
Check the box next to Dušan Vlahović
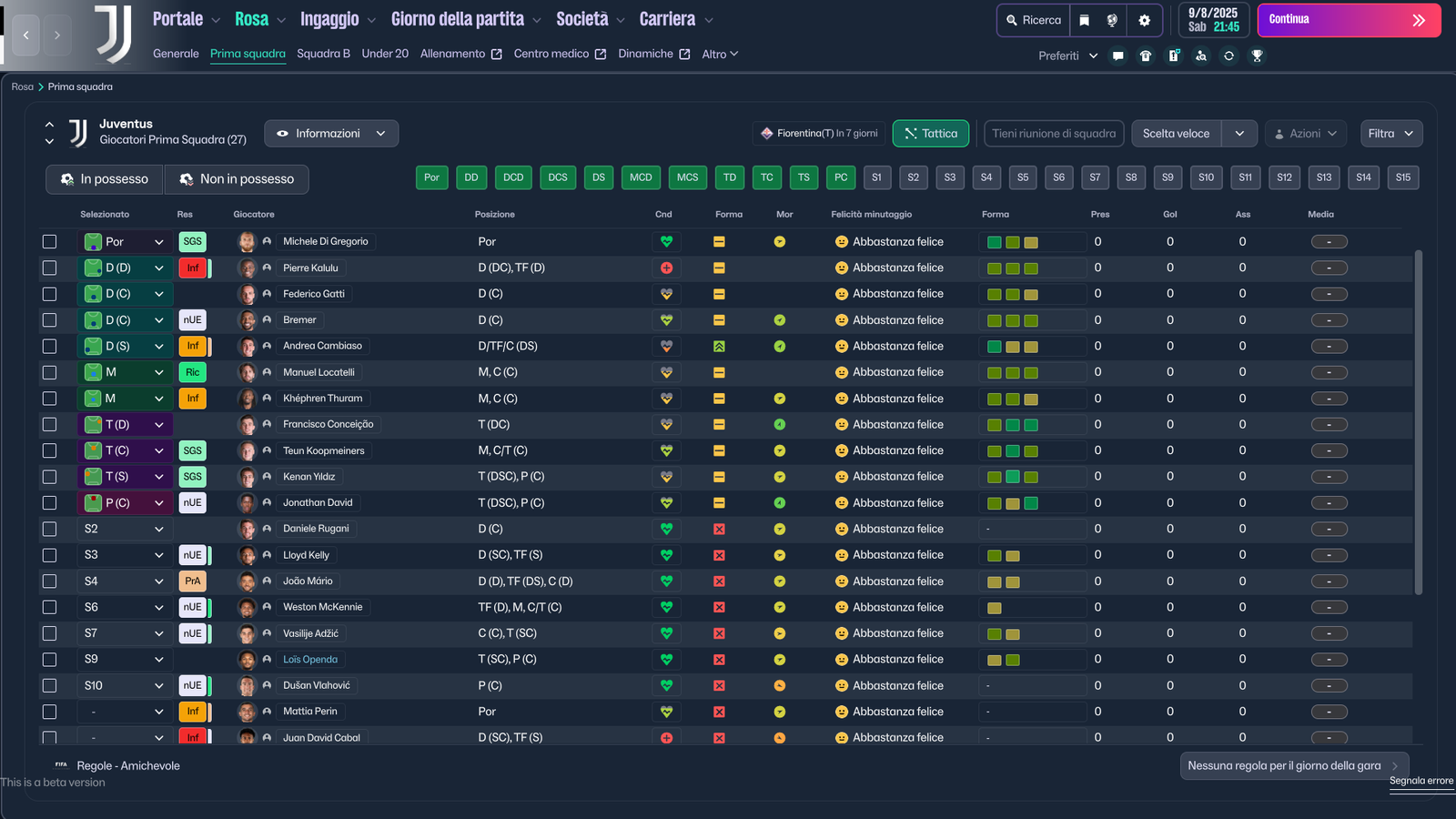[49, 686]
